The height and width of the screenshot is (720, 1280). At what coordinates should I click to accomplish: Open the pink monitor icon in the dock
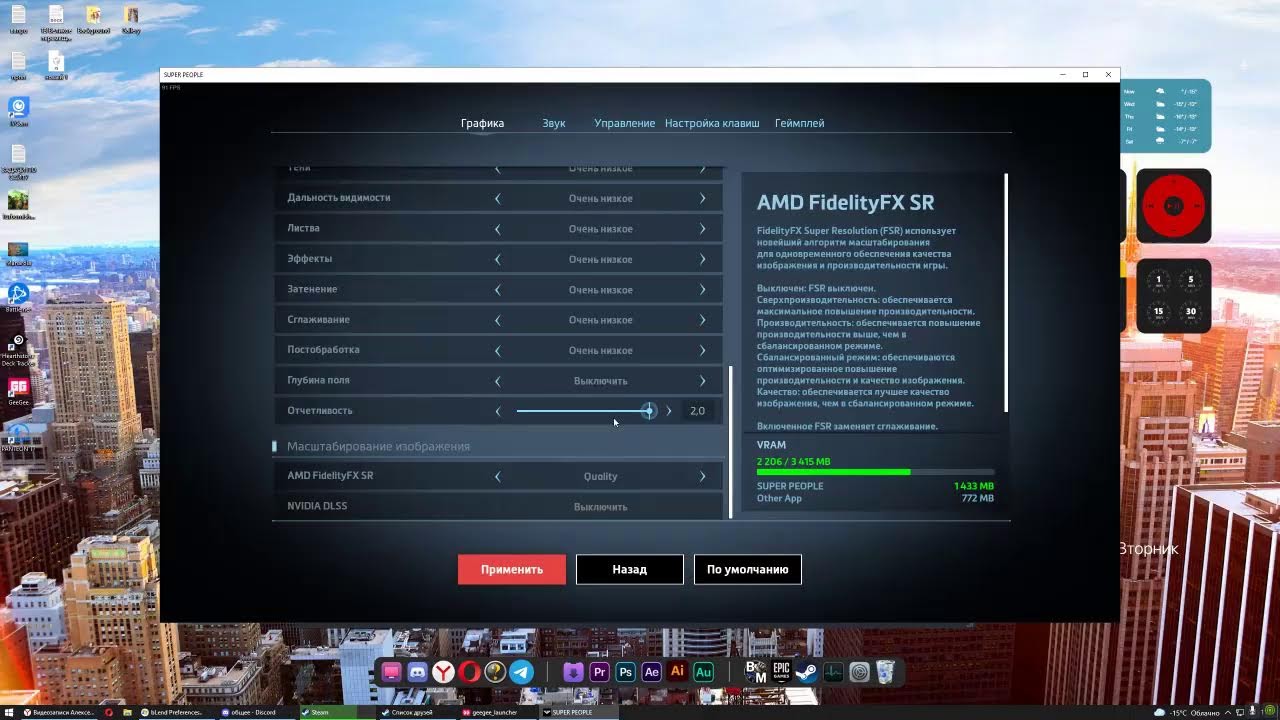(x=391, y=673)
